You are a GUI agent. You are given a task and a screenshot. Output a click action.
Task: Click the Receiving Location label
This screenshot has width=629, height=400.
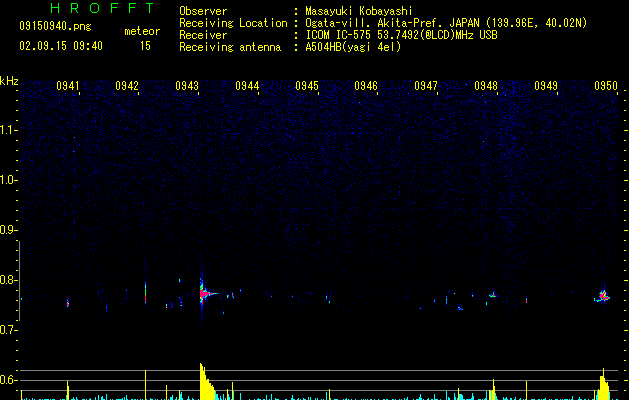(233, 23)
